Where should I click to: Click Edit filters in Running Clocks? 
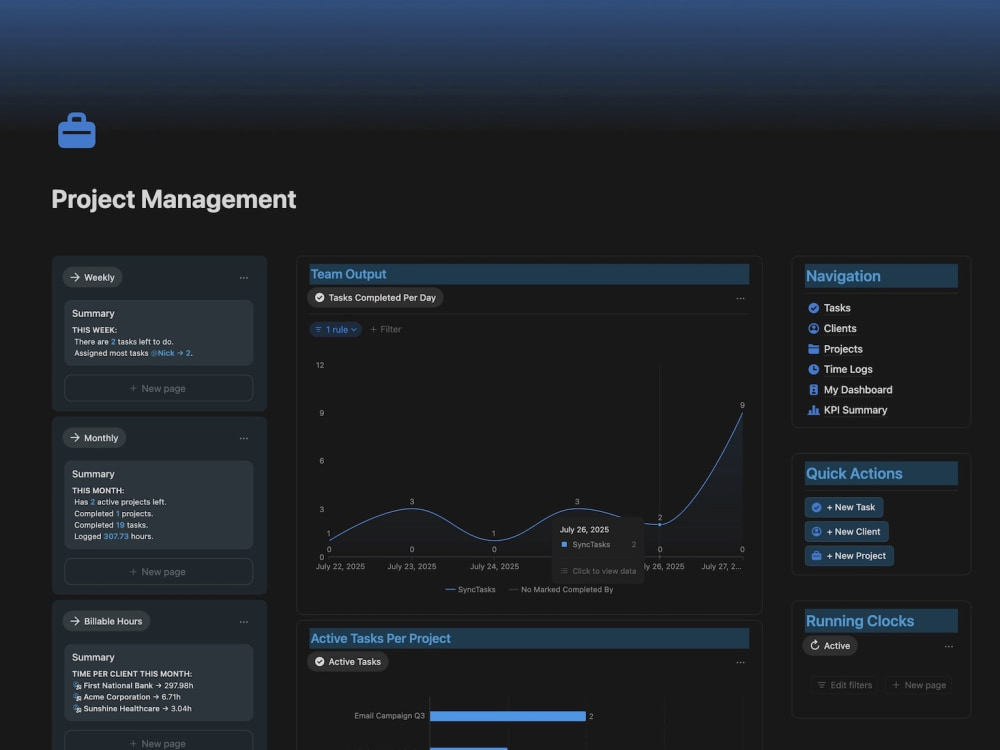[844, 685]
